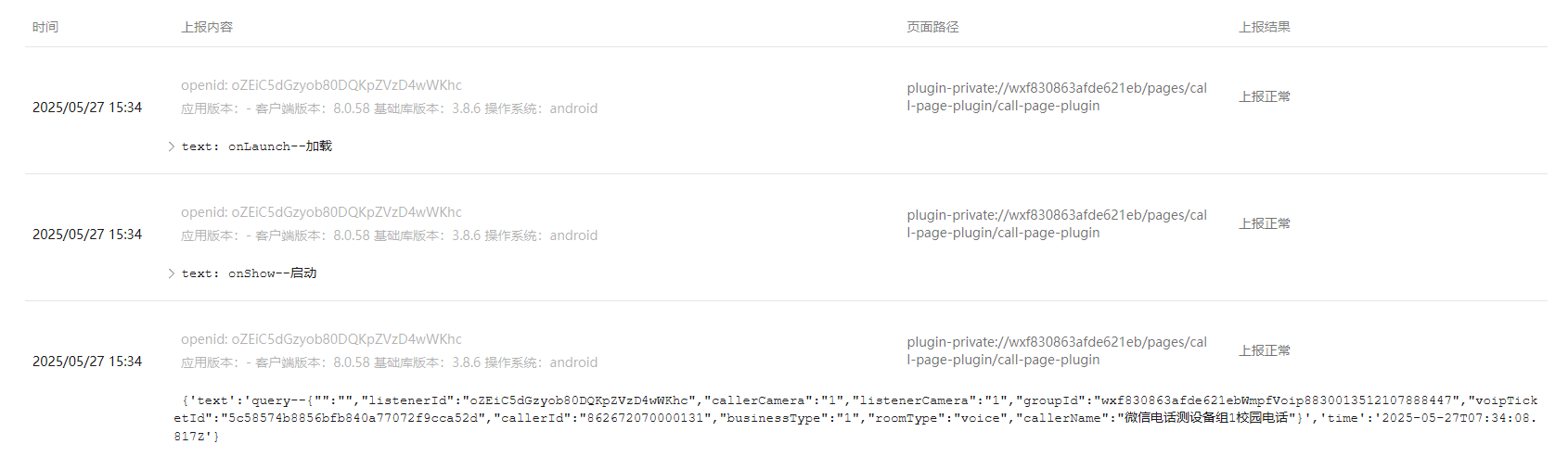Click 上报正常 status in the second row
This screenshot has width=1568, height=457.
[x=1265, y=223]
